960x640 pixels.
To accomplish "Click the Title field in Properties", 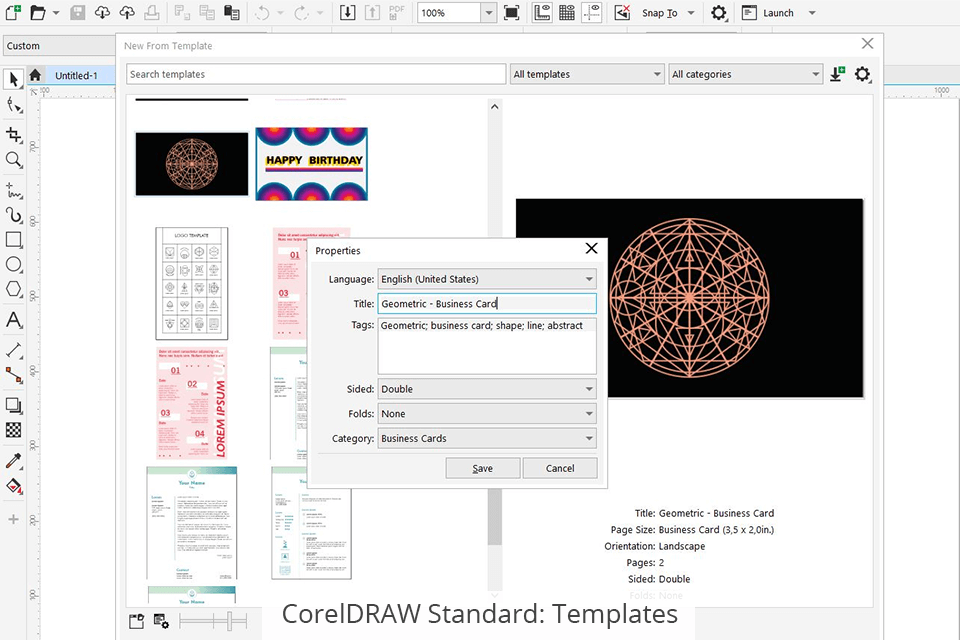I will tap(487, 304).
